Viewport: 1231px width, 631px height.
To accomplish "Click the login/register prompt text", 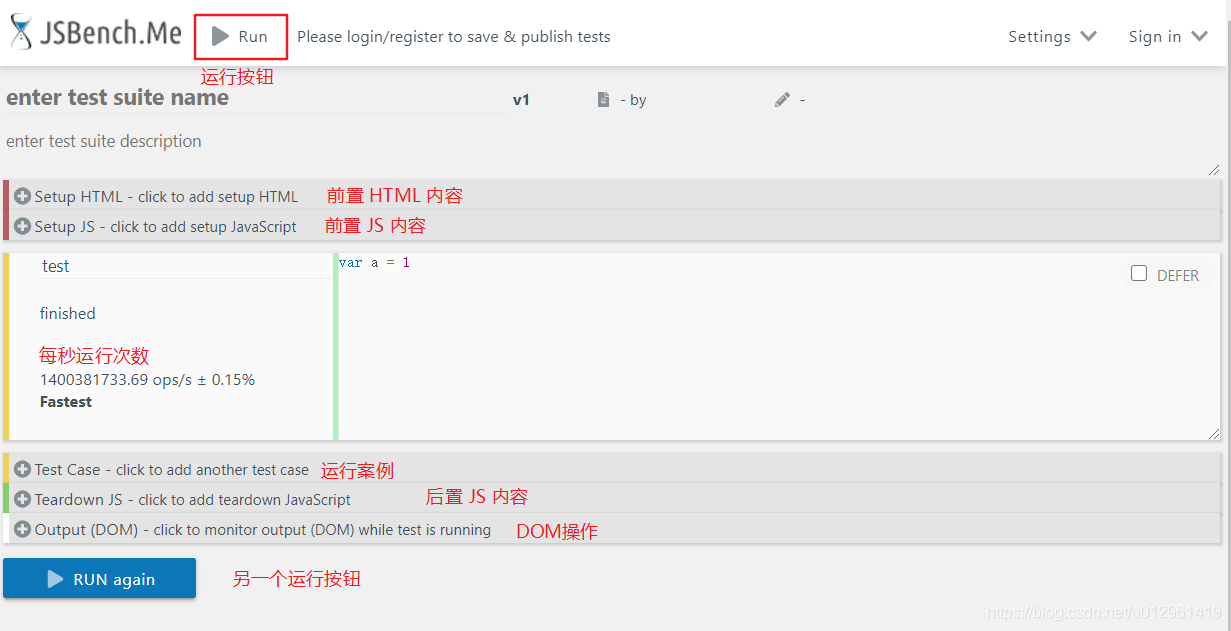I will pyautogui.click(x=454, y=36).
